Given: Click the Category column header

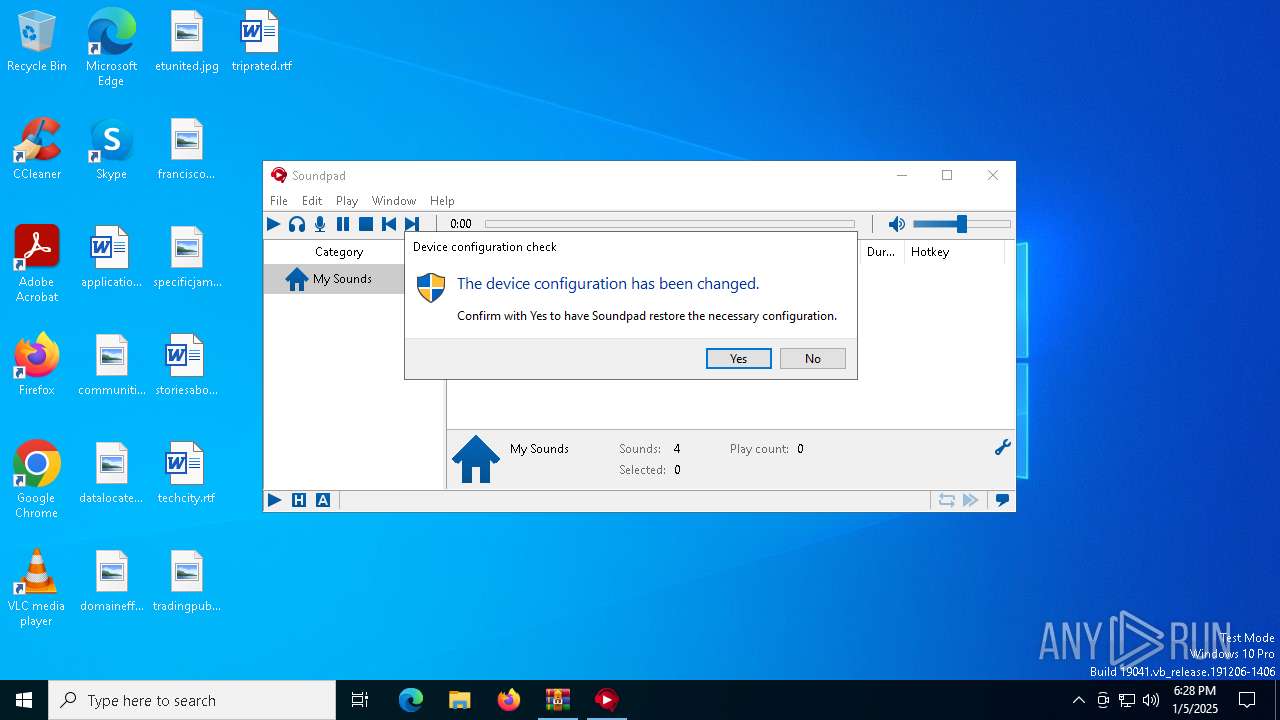Looking at the screenshot, I should [339, 252].
